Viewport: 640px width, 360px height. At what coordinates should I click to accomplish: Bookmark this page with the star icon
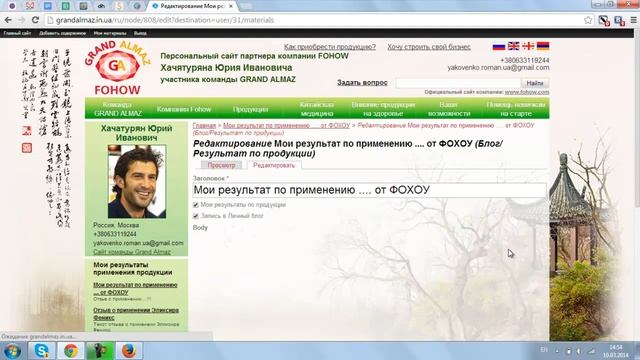pyautogui.click(x=588, y=20)
